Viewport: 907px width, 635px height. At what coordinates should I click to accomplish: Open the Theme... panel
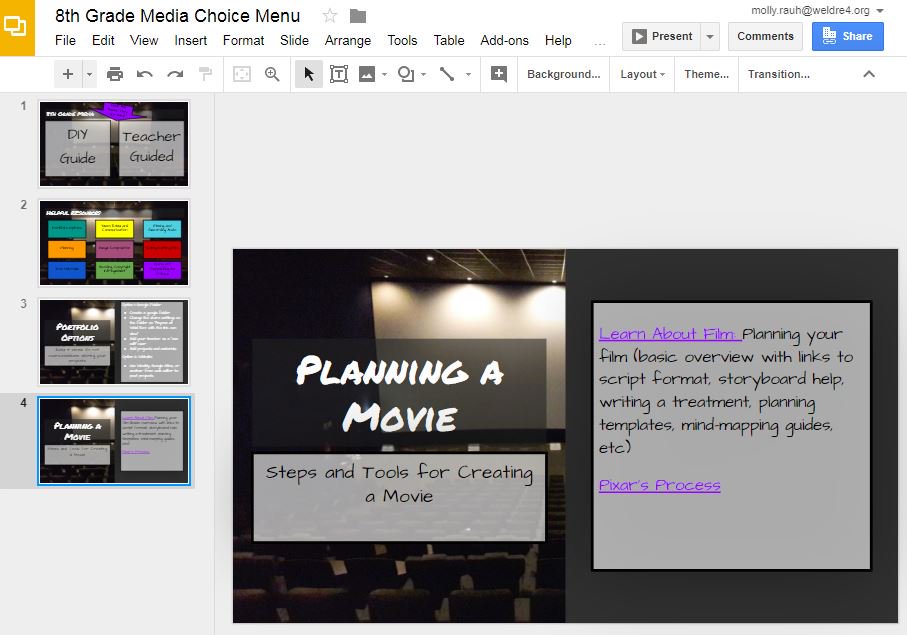[x=706, y=74]
